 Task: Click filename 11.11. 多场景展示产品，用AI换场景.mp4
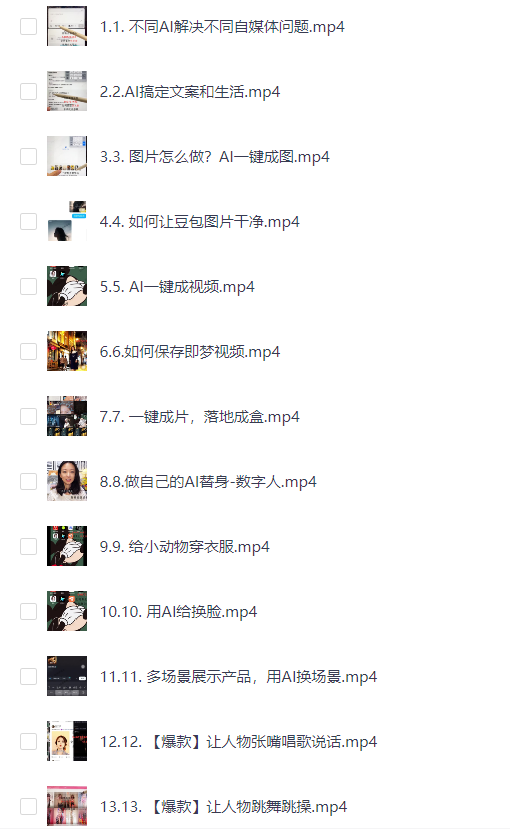pos(239,677)
